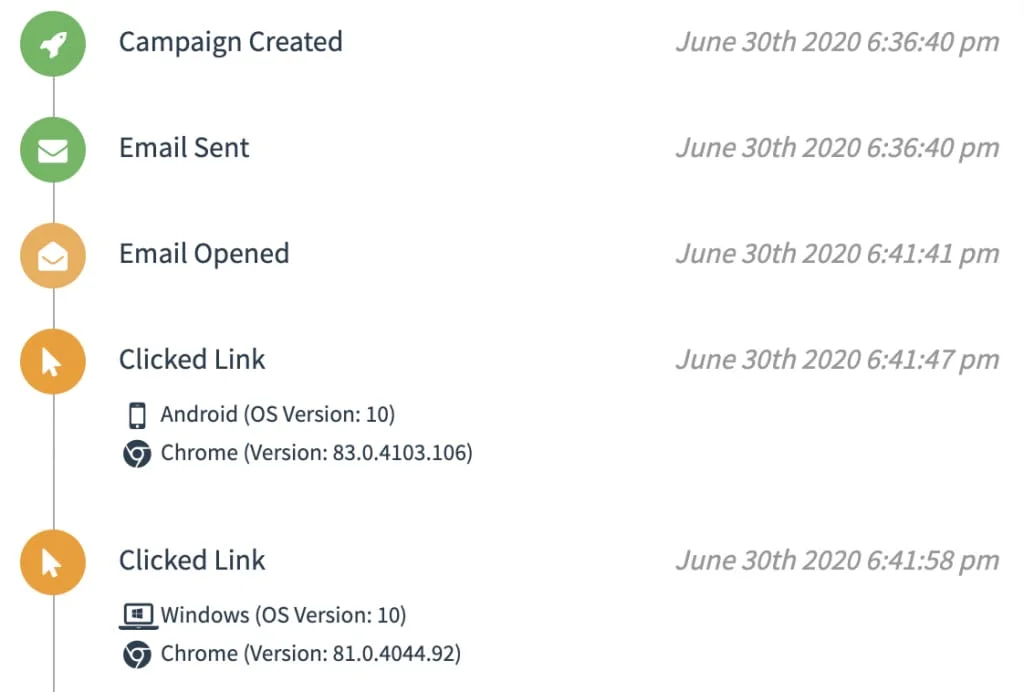Click the Chrome (Version: 83.0.4103.106) text

tap(317, 453)
